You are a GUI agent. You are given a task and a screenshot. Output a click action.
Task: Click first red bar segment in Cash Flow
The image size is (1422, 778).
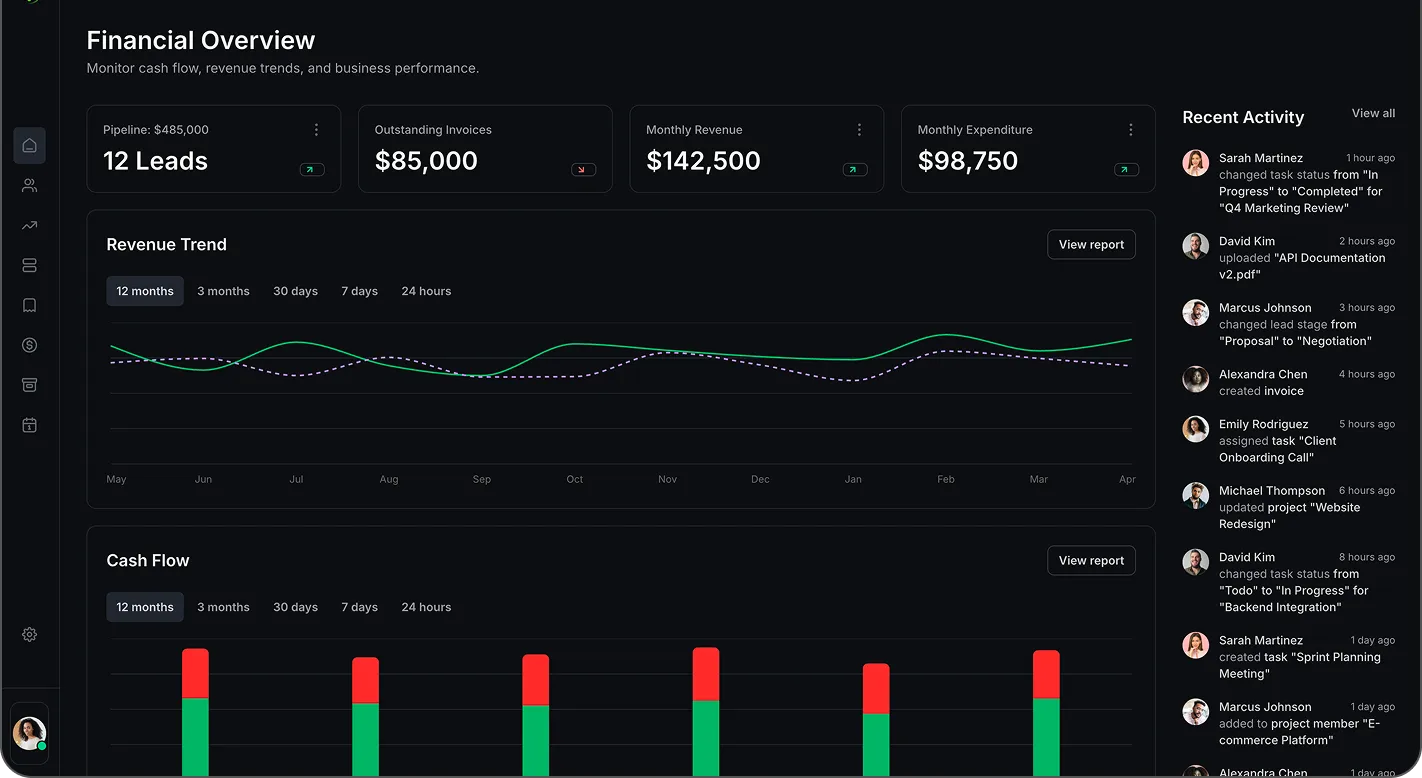tap(196, 673)
